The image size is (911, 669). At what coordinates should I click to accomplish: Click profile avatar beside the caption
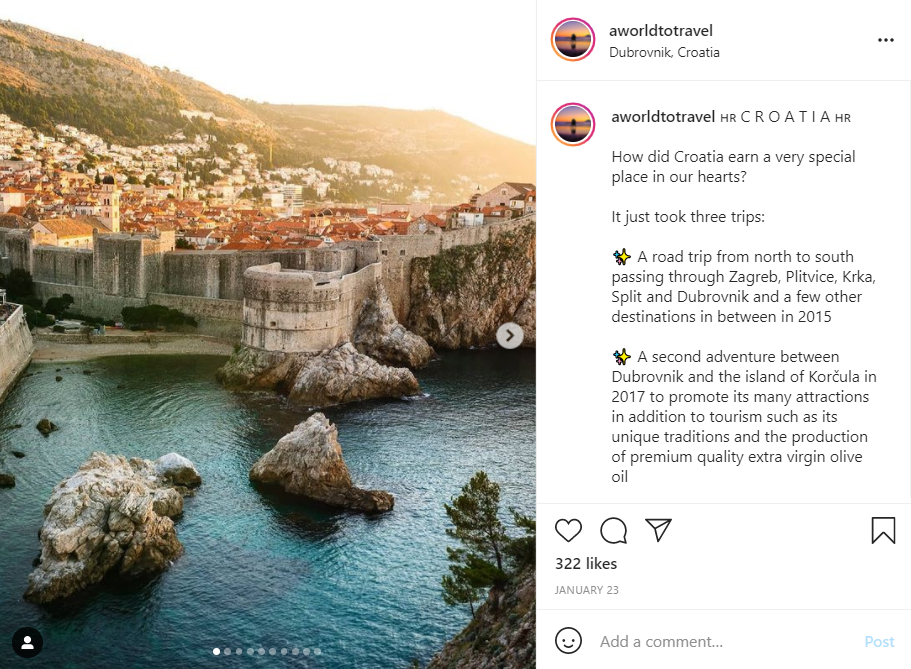pyautogui.click(x=573, y=125)
